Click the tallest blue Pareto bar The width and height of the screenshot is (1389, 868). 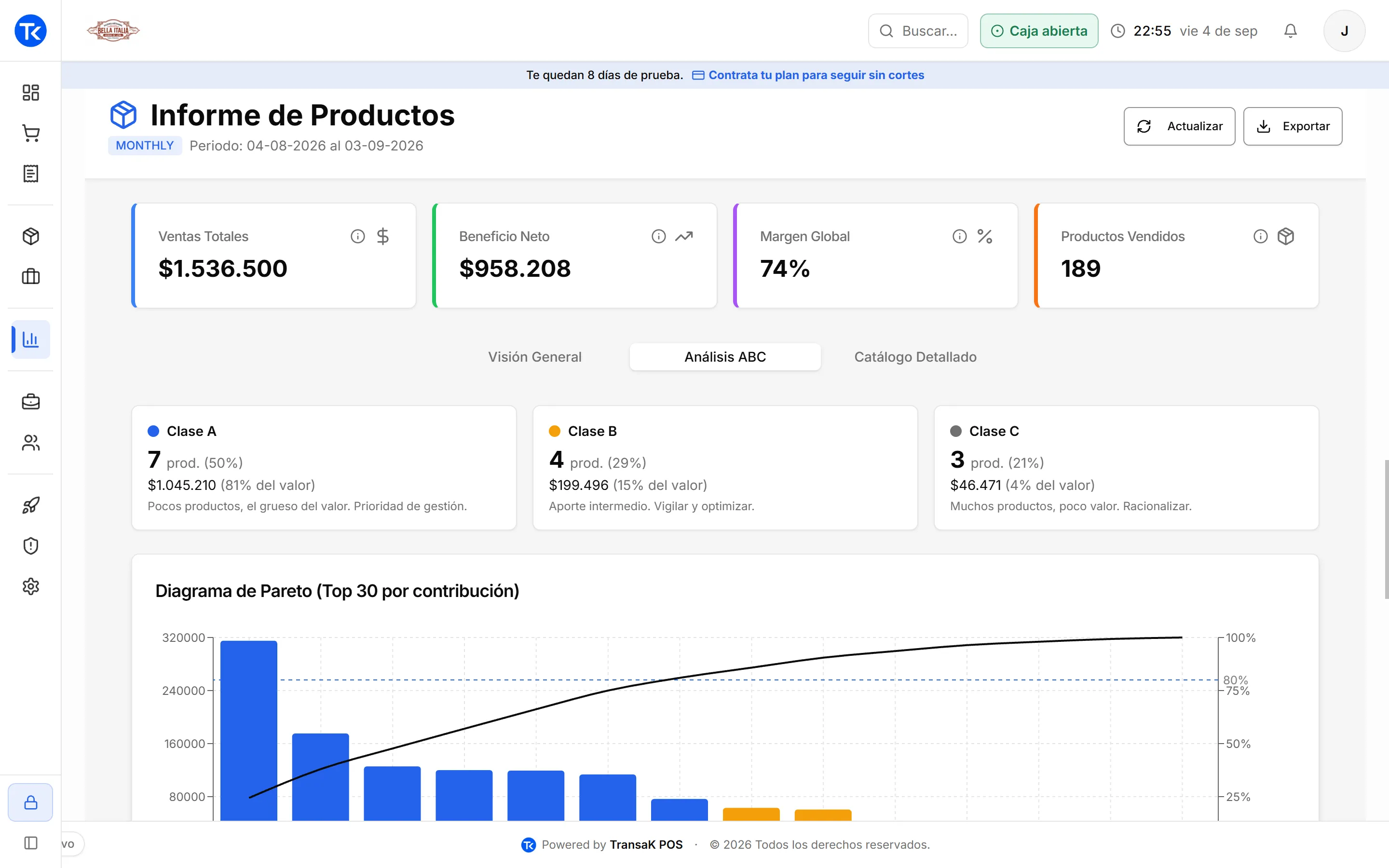248,730
